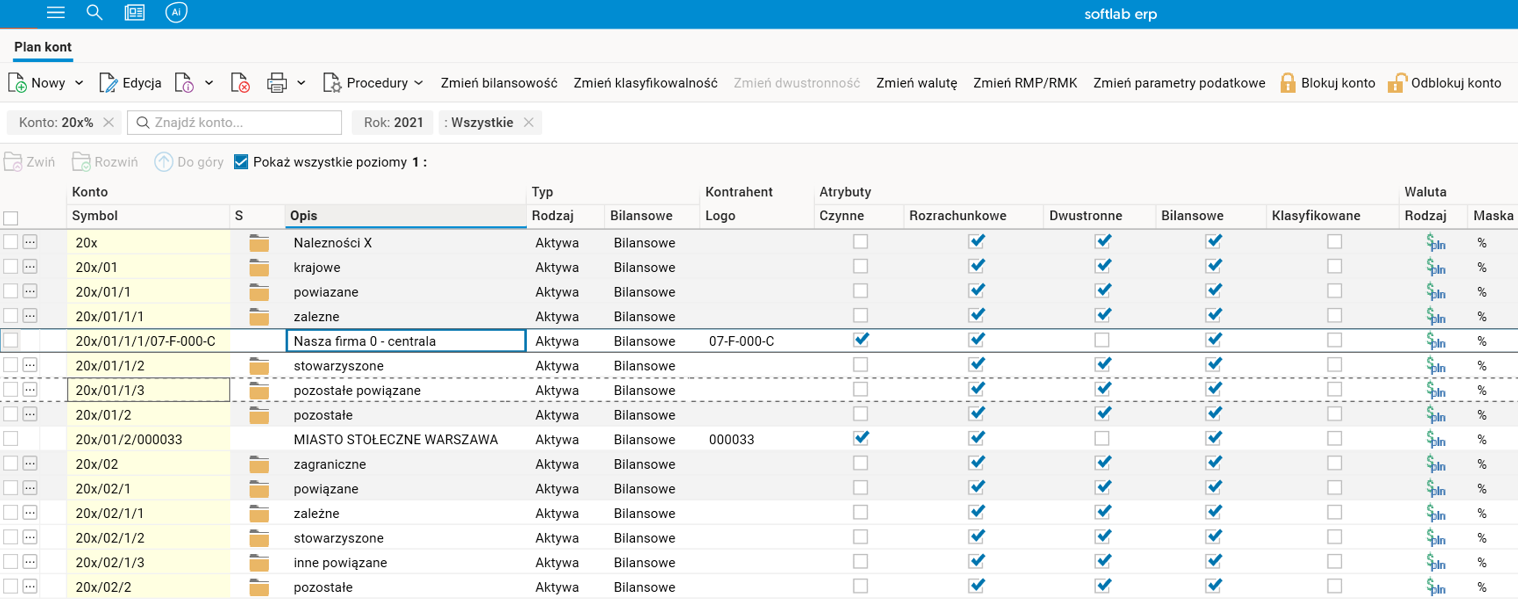Click Zmień walutę in the toolbar
This screenshot has height=606, width=1518.
pos(916,83)
